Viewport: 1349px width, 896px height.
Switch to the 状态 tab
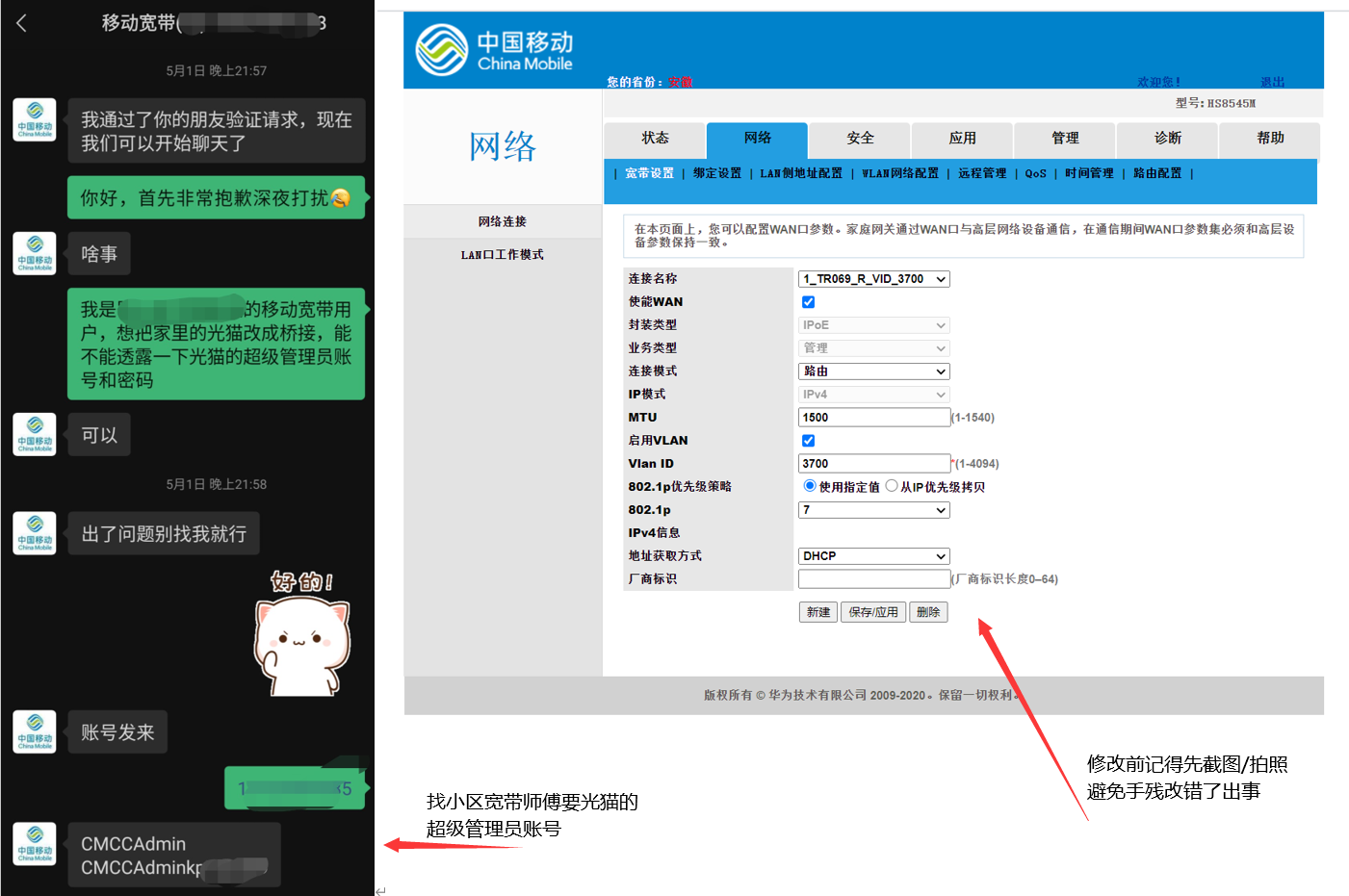click(x=655, y=139)
